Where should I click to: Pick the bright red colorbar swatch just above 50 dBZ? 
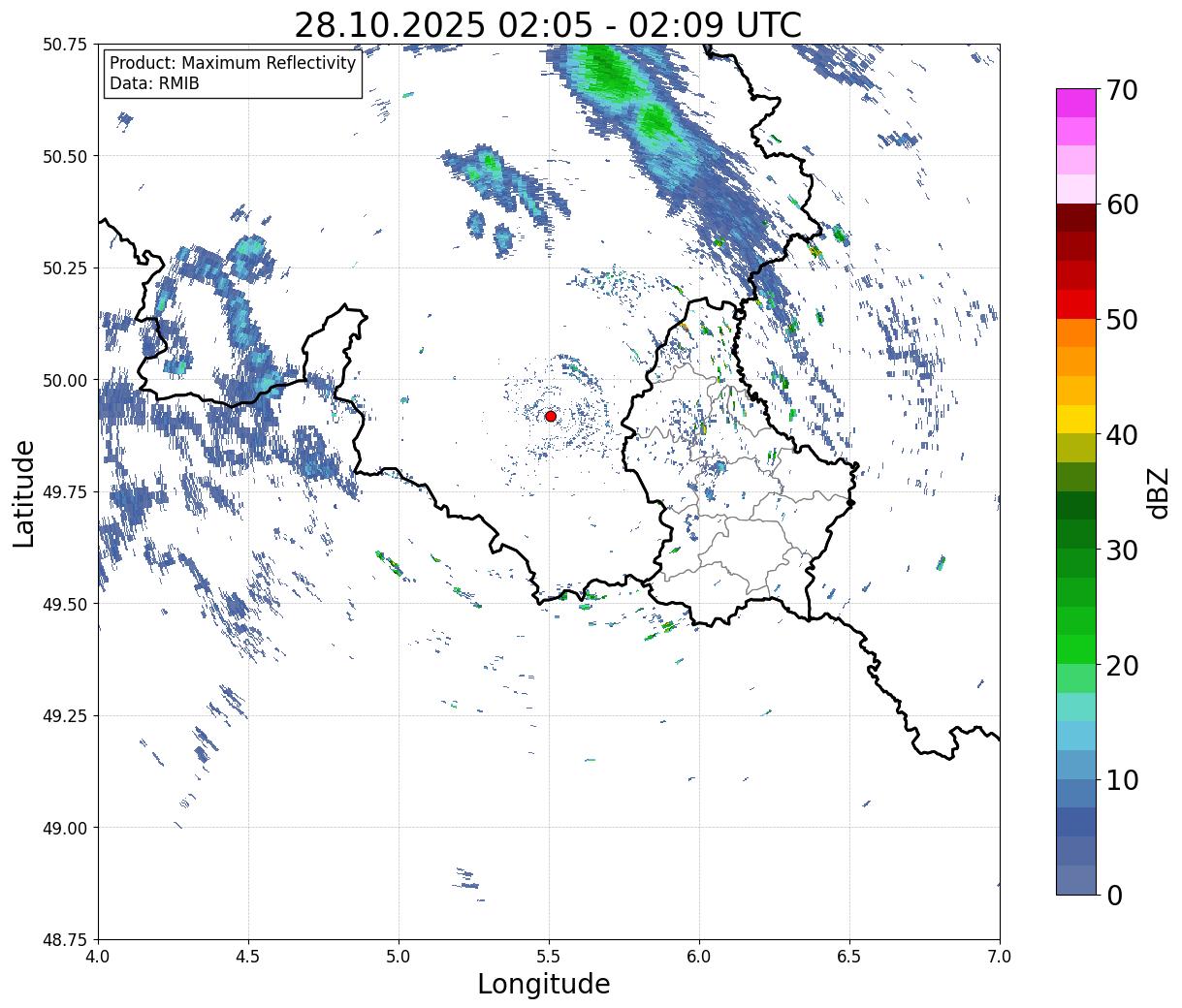pyautogui.click(x=1076, y=304)
